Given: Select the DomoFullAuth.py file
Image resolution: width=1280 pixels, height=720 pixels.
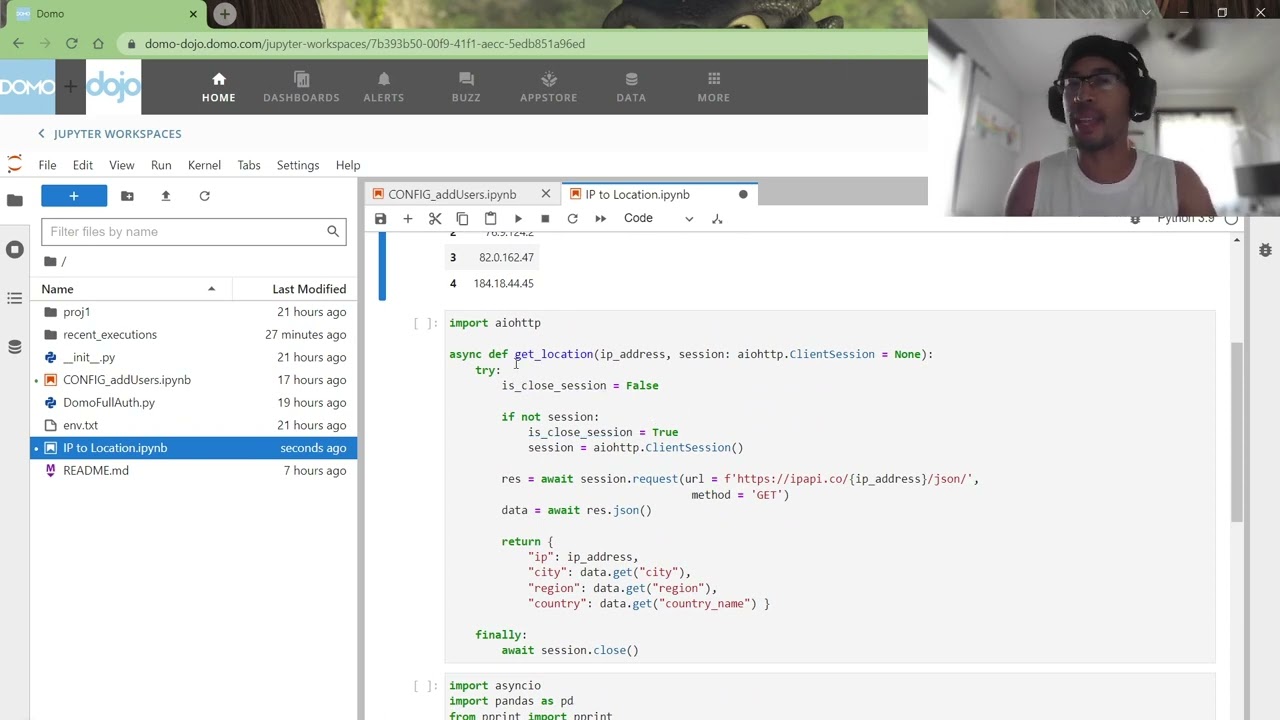Looking at the screenshot, I should pos(194,403).
